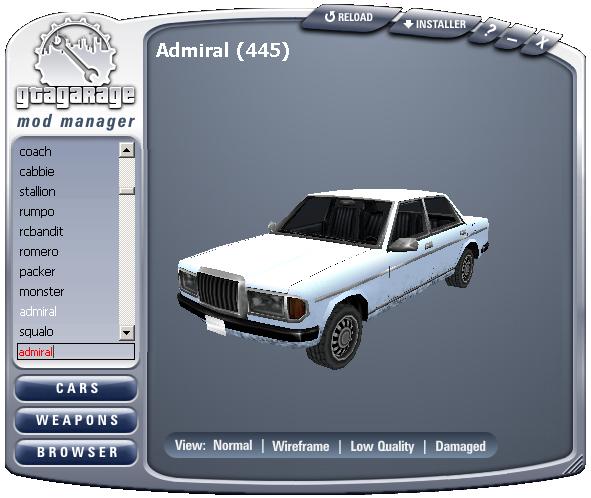
Task: Open help via question mark icon
Action: (488, 30)
